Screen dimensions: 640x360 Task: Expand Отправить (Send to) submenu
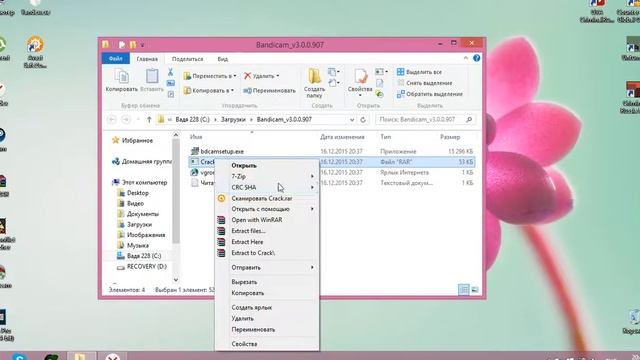tap(267, 268)
